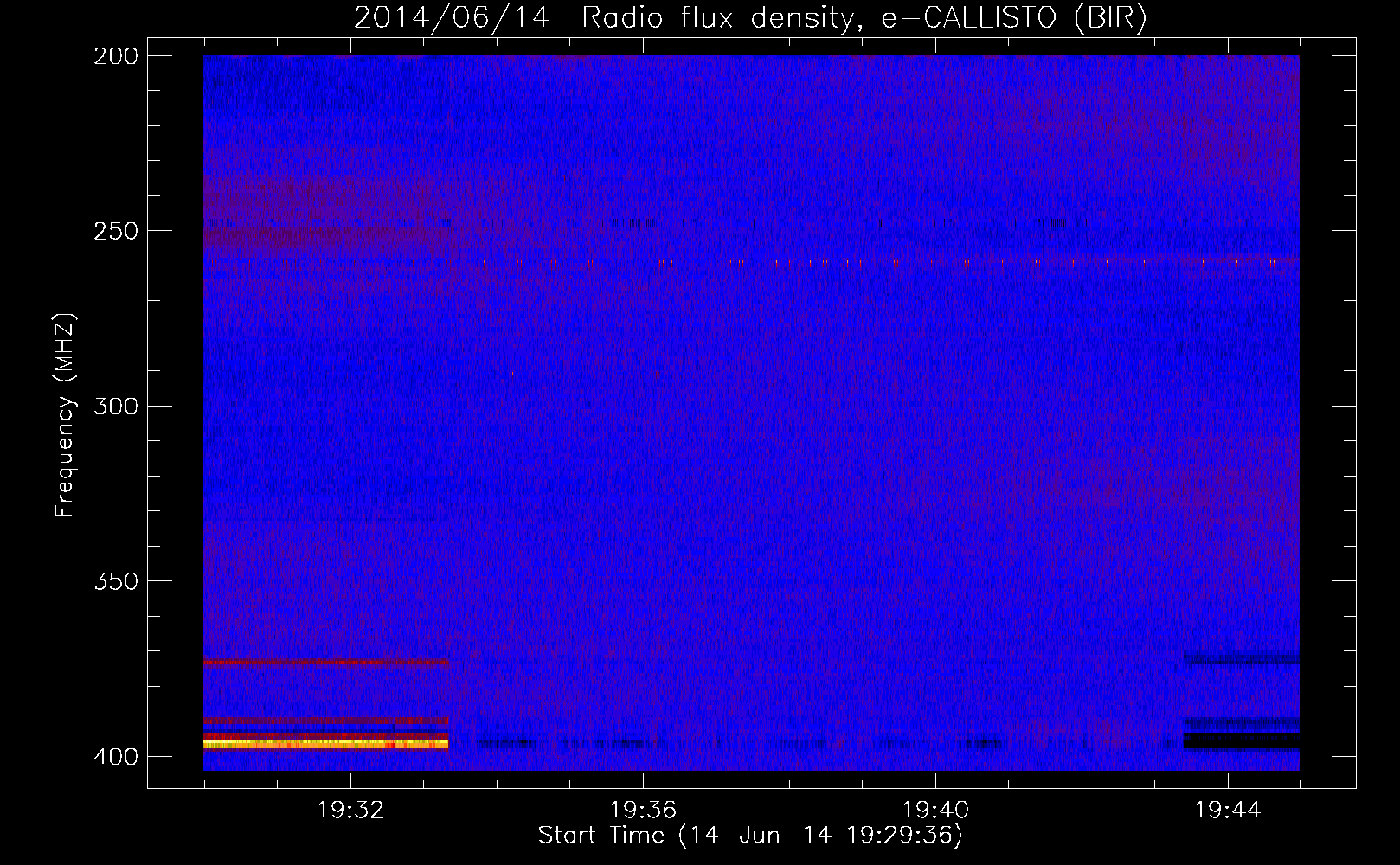Click the 300 frequency tick label
This screenshot has width=1400, height=865.
pyautogui.click(x=116, y=406)
